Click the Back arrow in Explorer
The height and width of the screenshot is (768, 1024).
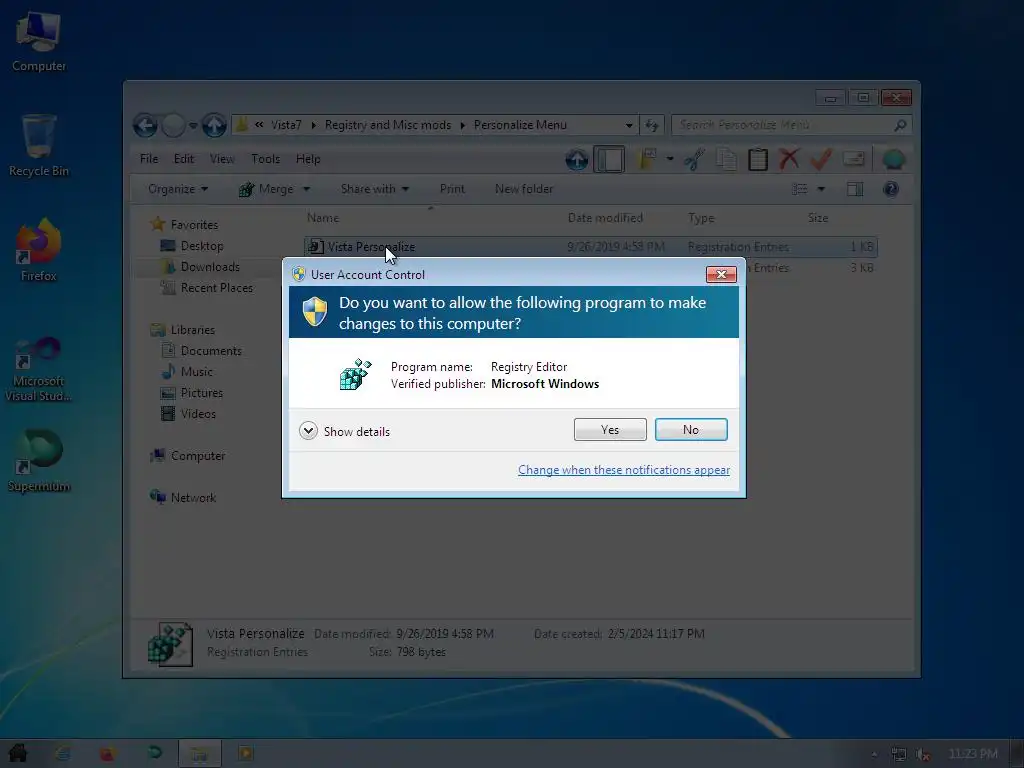click(145, 125)
